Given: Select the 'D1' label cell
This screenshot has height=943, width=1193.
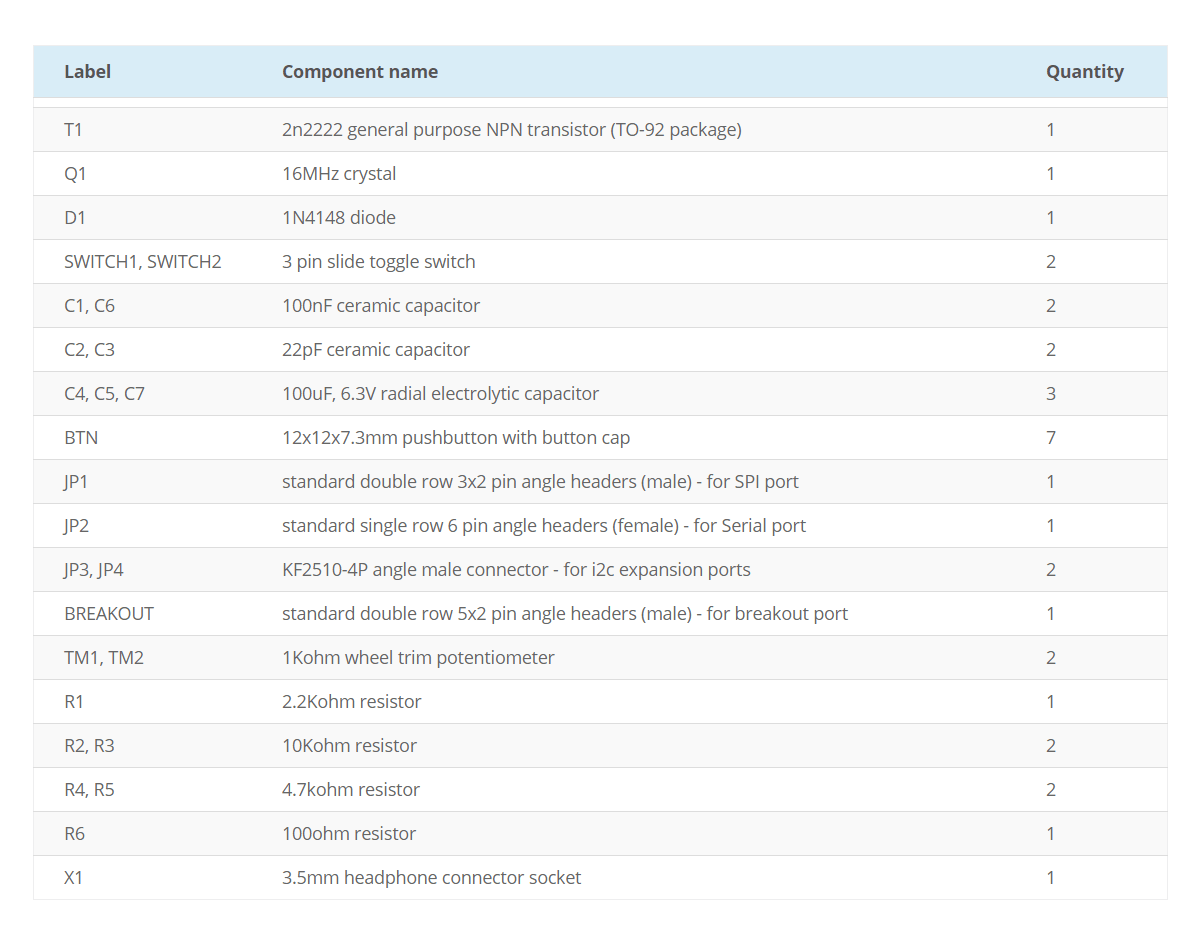Looking at the screenshot, I should [75, 218].
